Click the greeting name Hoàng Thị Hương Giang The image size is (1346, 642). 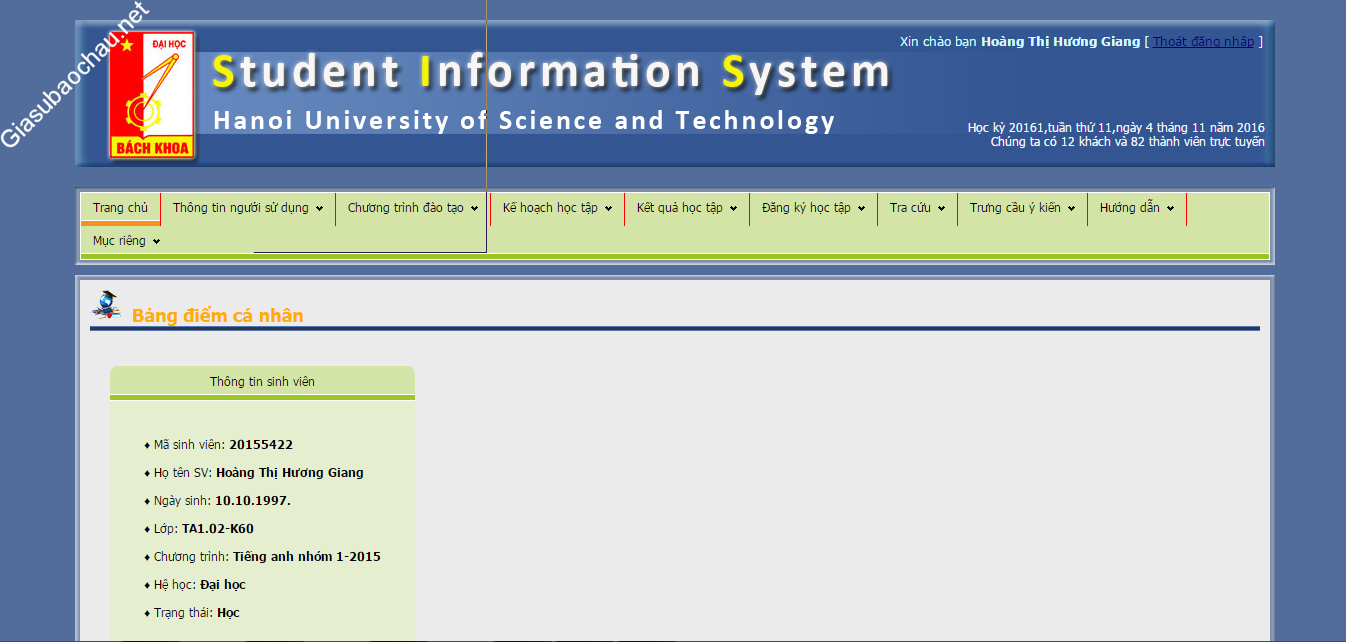coord(1060,42)
